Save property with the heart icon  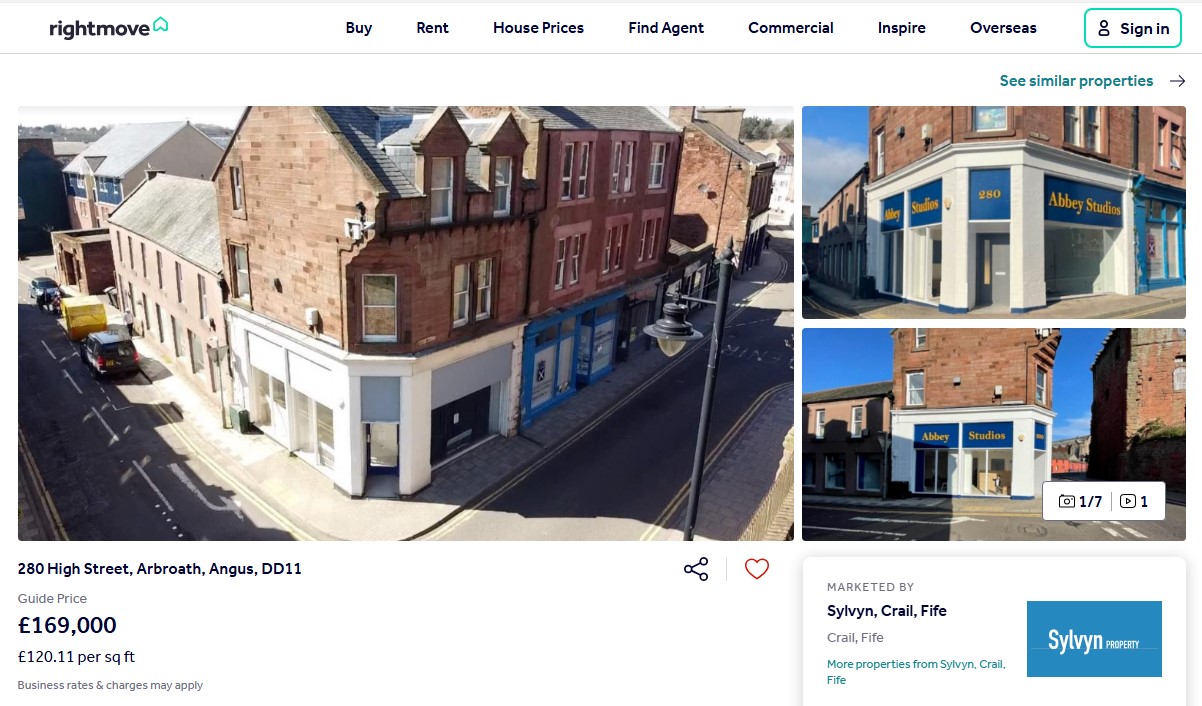(x=757, y=569)
